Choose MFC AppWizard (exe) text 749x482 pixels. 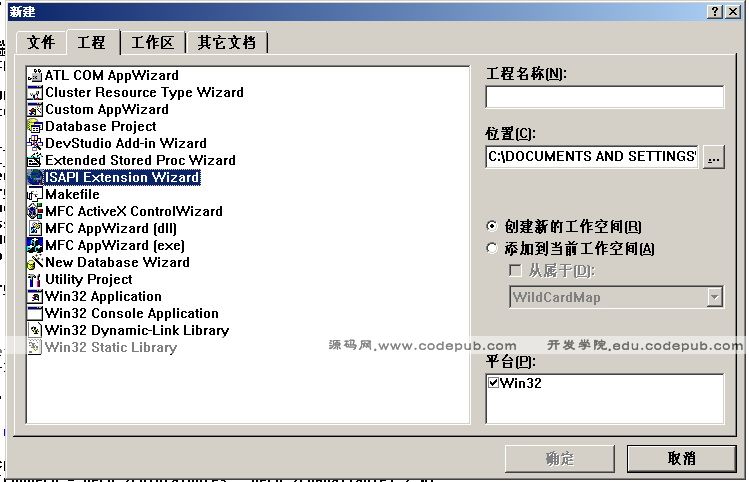(115, 246)
